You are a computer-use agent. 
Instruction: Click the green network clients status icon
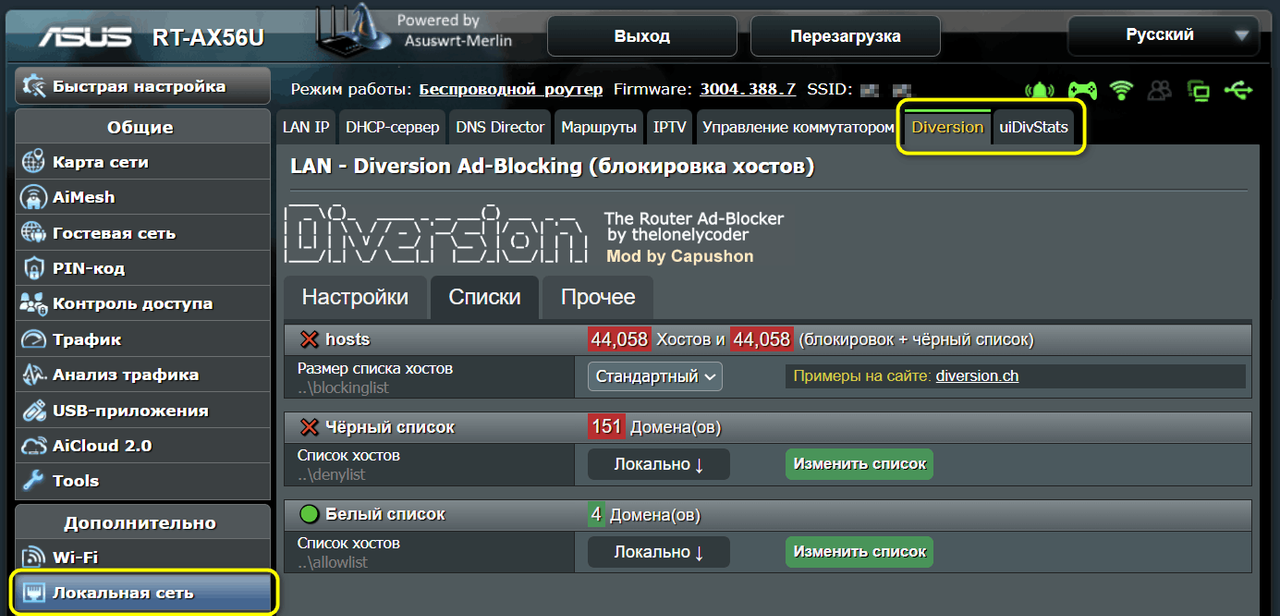tap(1198, 90)
